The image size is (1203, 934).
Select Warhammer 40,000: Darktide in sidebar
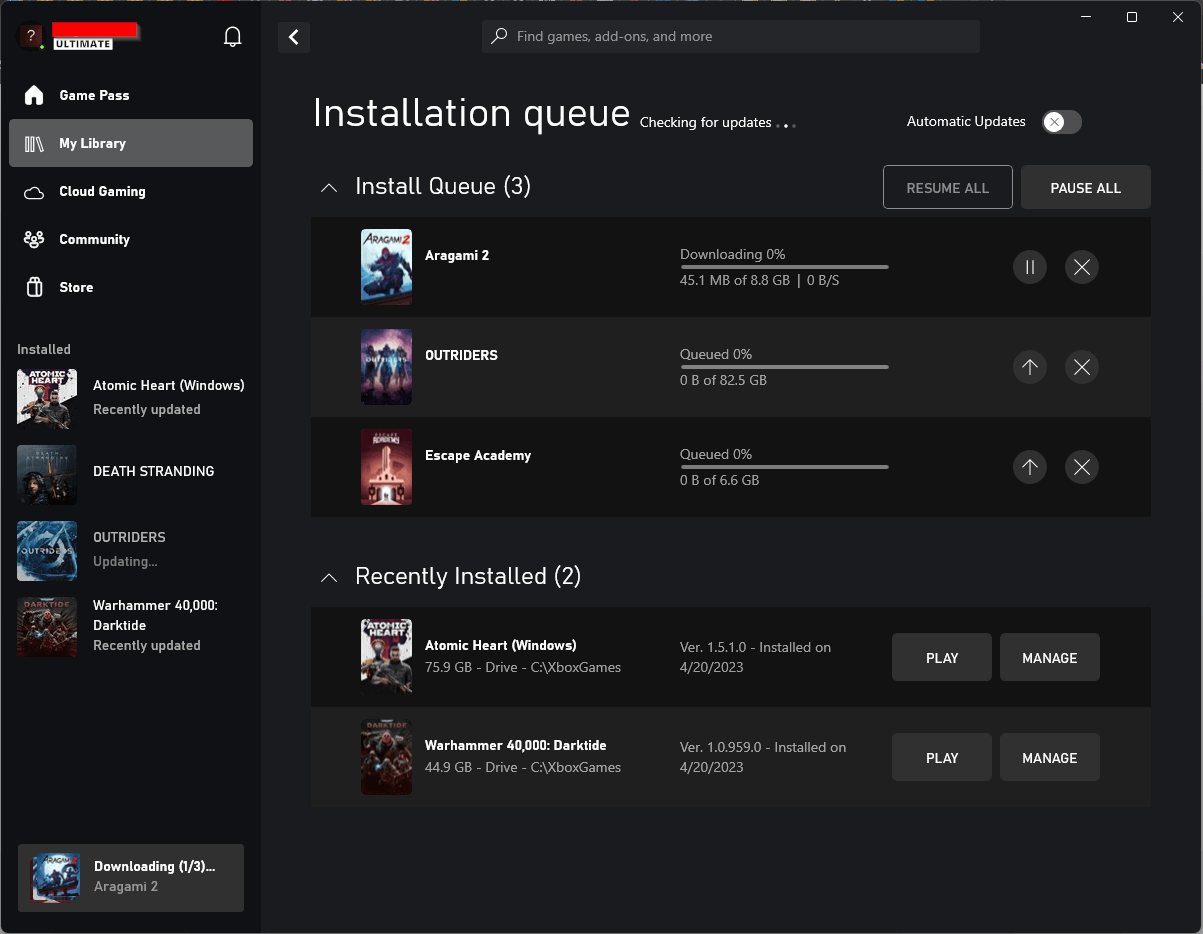(x=131, y=626)
